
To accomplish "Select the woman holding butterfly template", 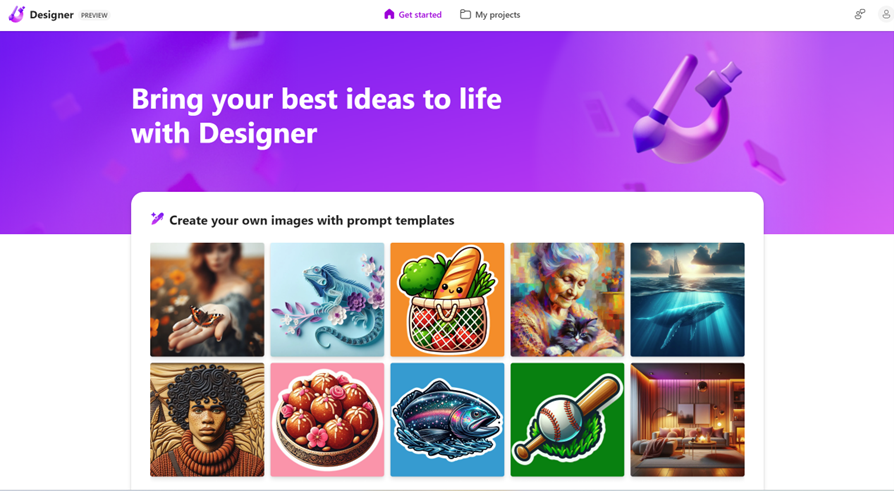I will coord(207,299).
